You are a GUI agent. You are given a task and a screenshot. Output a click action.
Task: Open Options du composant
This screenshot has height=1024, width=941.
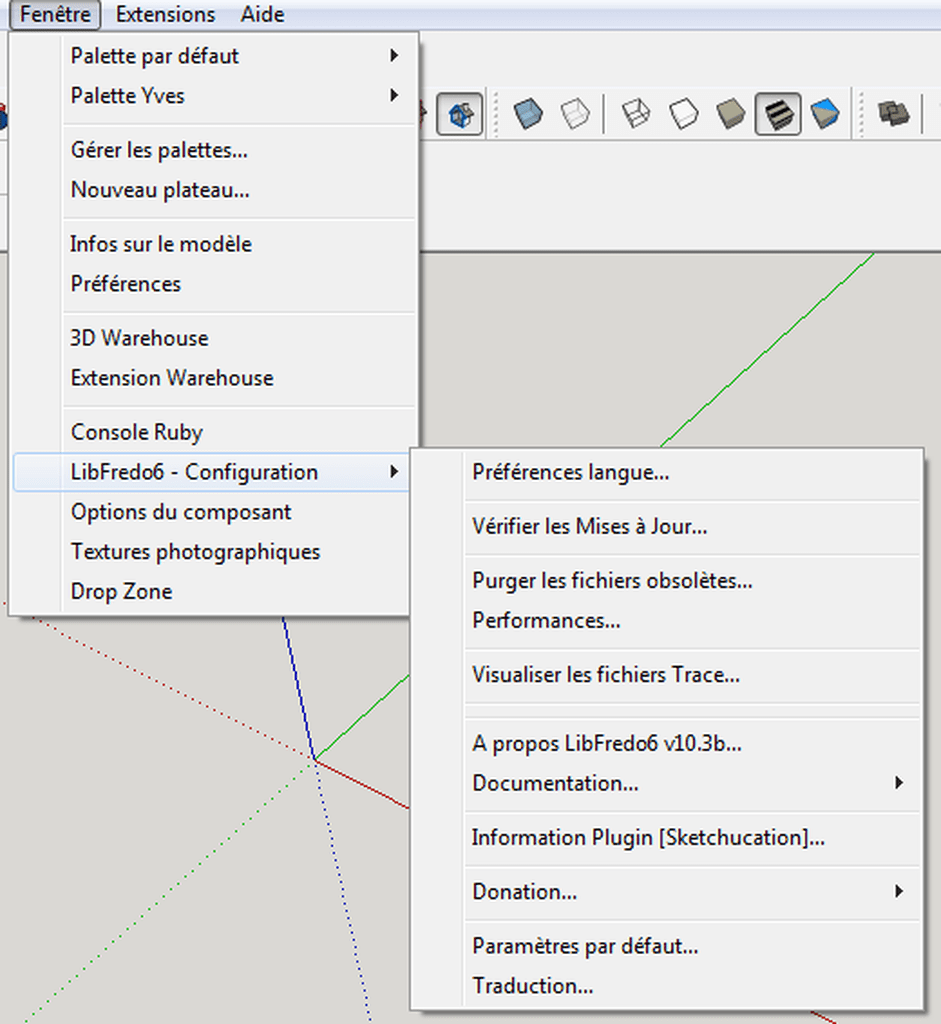(212, 512)
